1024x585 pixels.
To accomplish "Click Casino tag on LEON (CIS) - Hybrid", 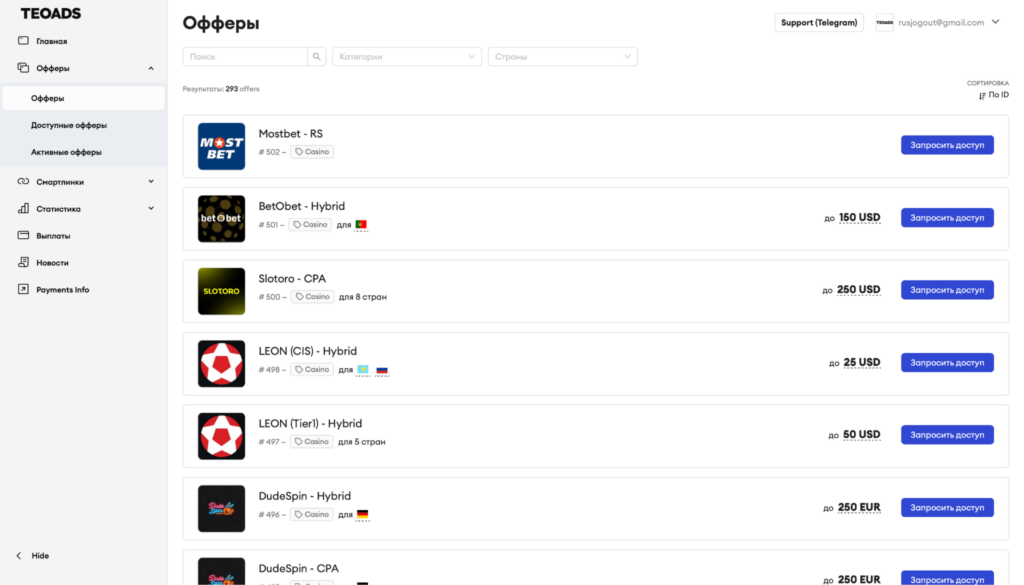I will (312, 370).
